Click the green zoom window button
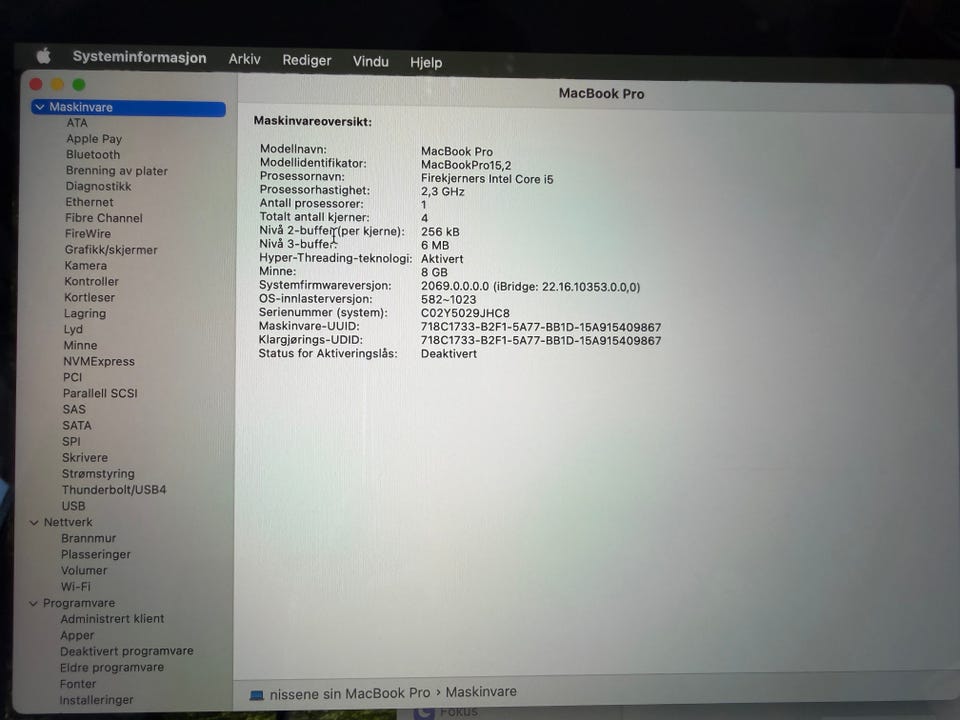 click(79, 84)
